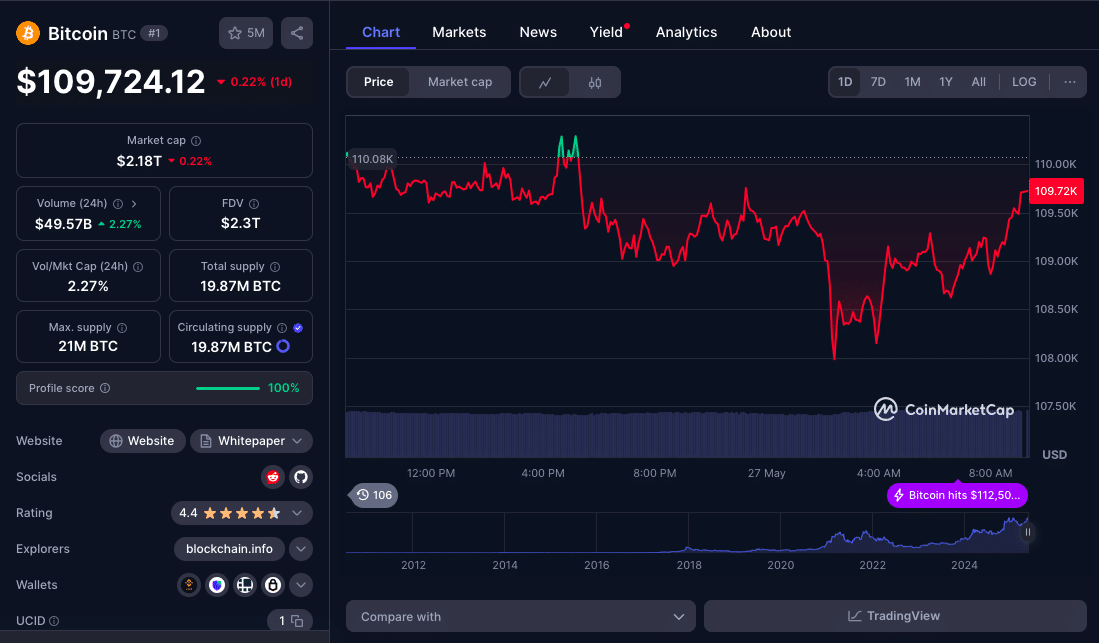The image size is (1099, 643).
Task: Open the Chart tab
Action: tap(381, 32)
